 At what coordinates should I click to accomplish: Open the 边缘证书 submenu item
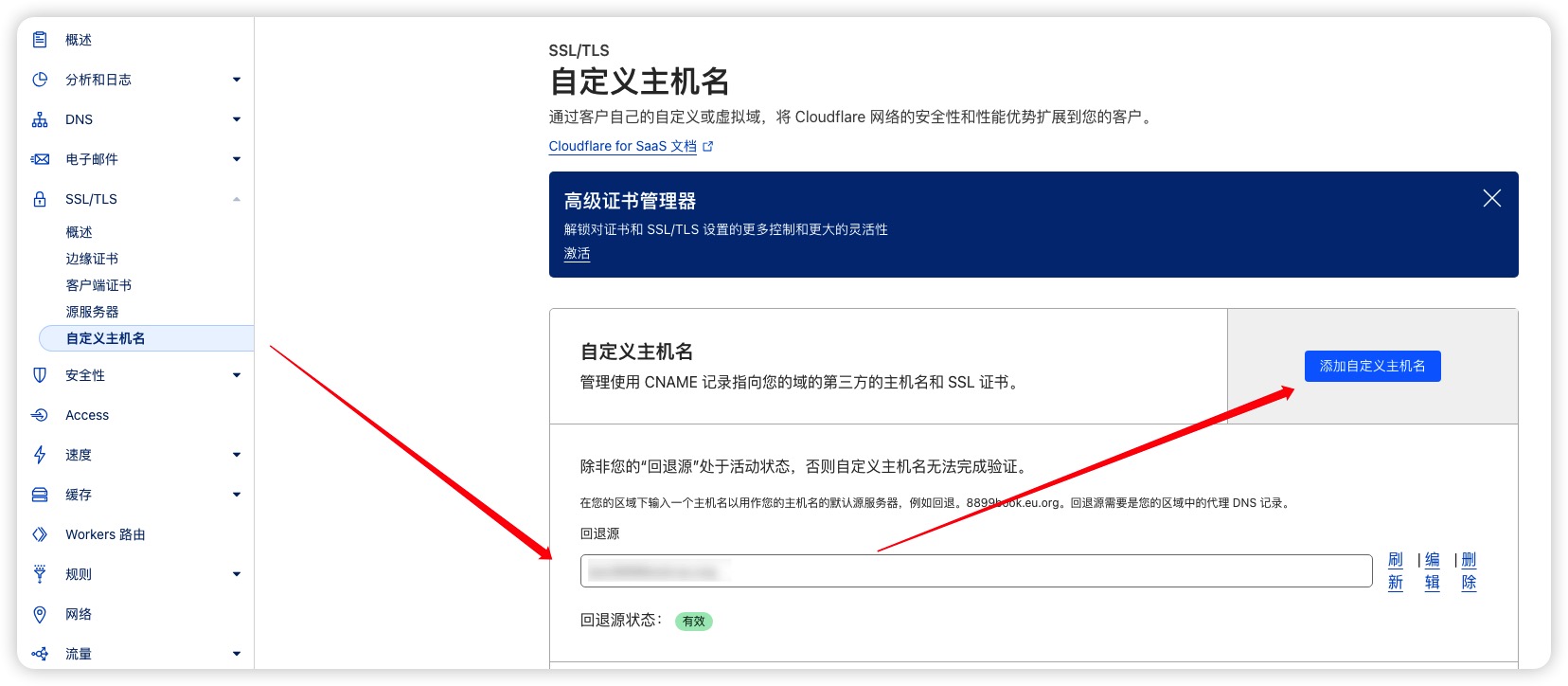coord(92,259)
